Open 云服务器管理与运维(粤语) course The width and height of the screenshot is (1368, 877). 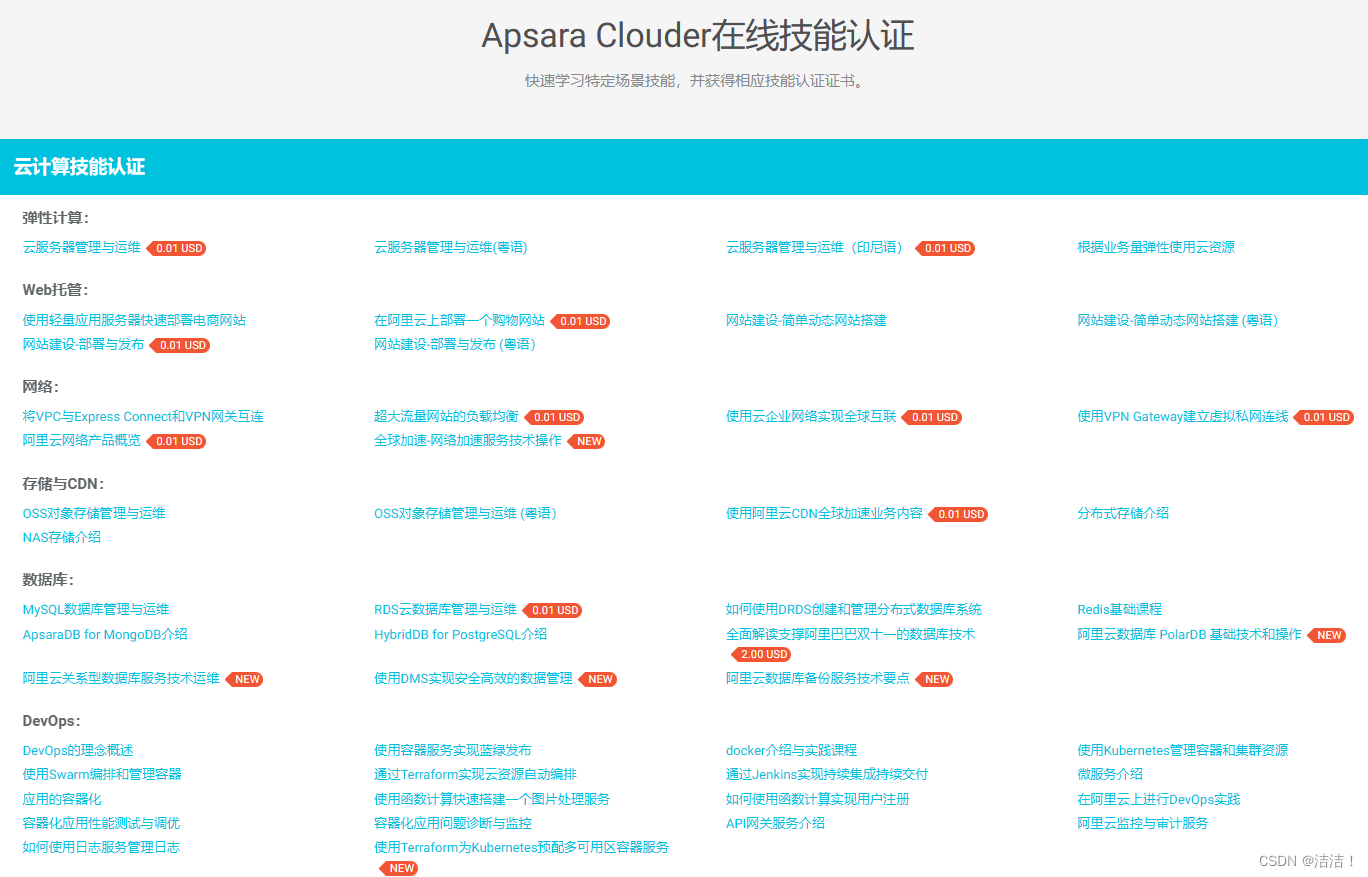point(451,247)
